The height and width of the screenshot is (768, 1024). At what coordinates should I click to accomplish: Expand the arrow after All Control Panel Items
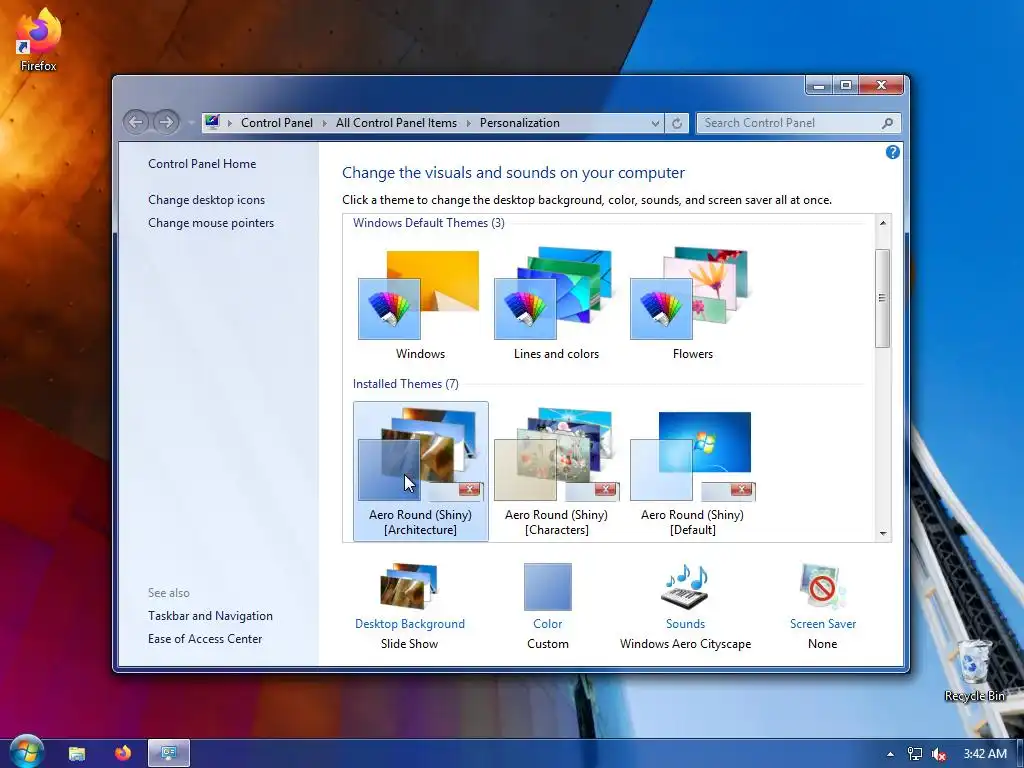click(x=468, y=123)
